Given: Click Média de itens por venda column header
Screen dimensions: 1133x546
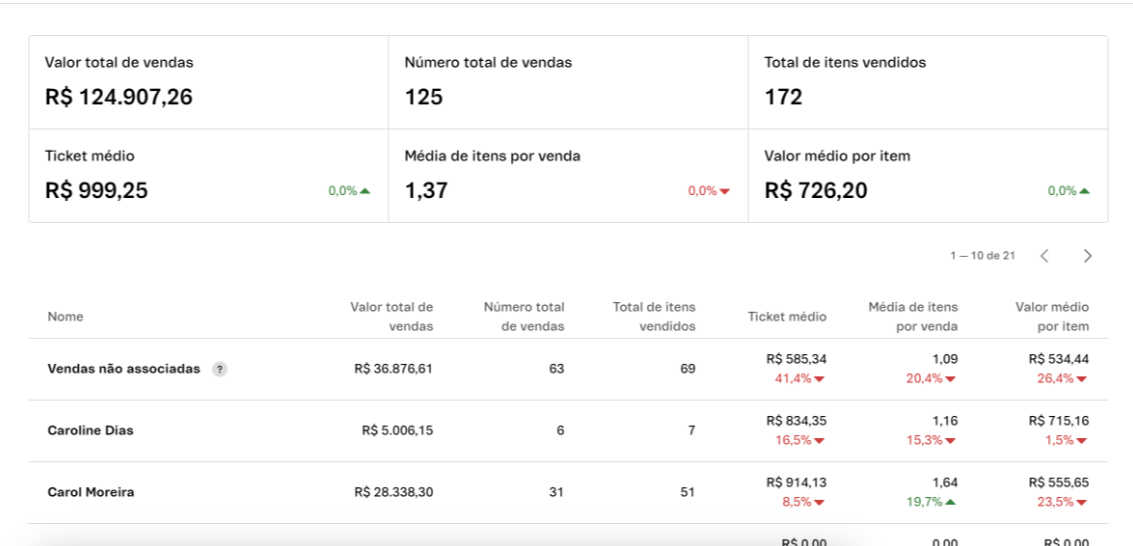Looking at the screenshot, I should pyautogui.click(x=912, y=316).
